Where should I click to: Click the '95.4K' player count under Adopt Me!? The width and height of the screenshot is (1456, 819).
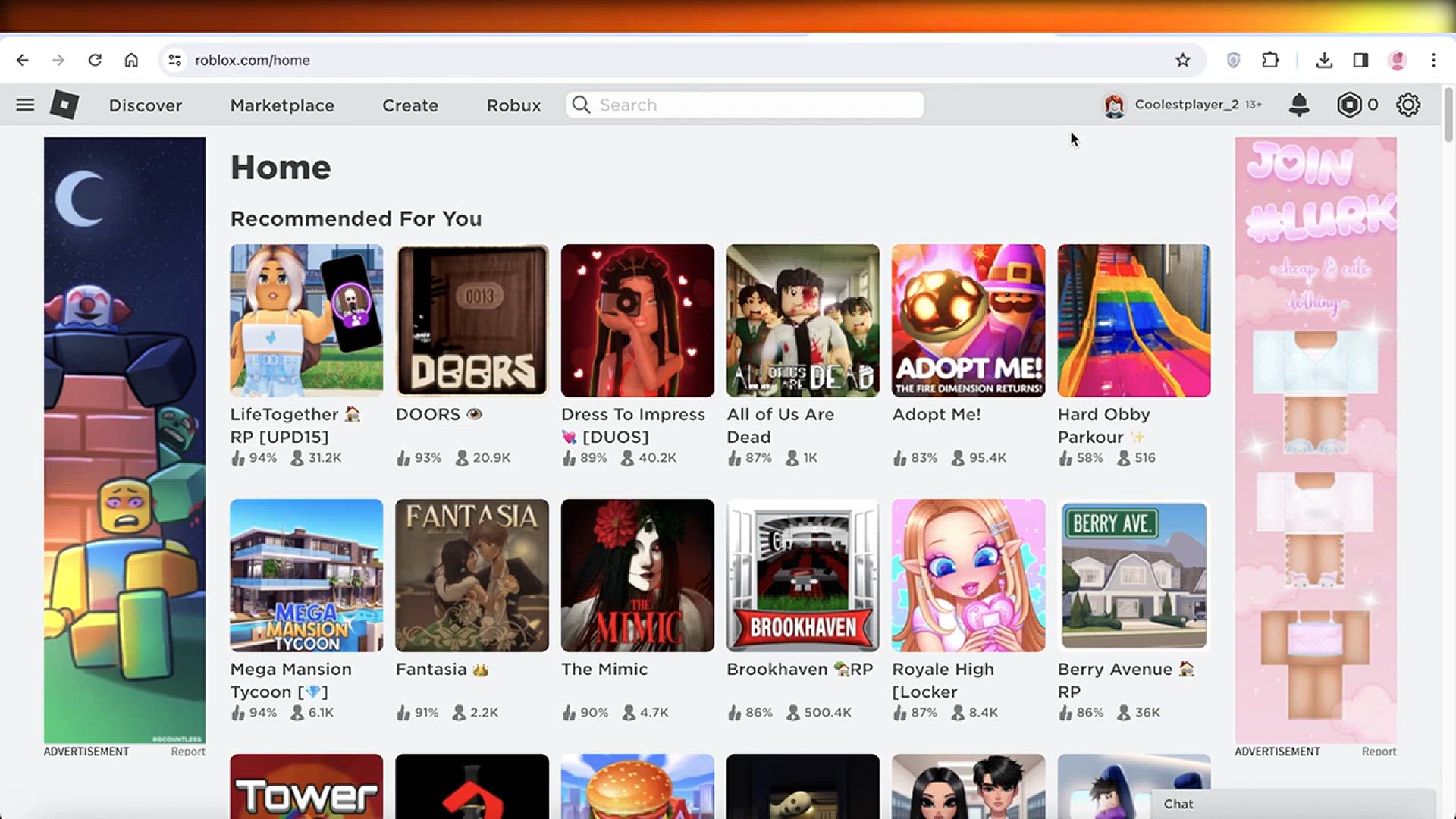987,458
